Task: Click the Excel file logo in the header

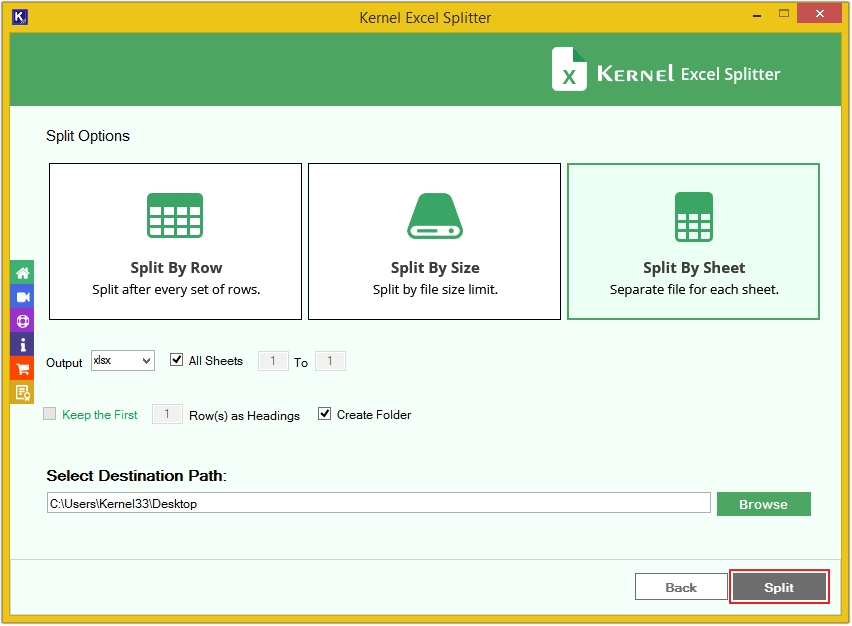Action: pos(569,69)
